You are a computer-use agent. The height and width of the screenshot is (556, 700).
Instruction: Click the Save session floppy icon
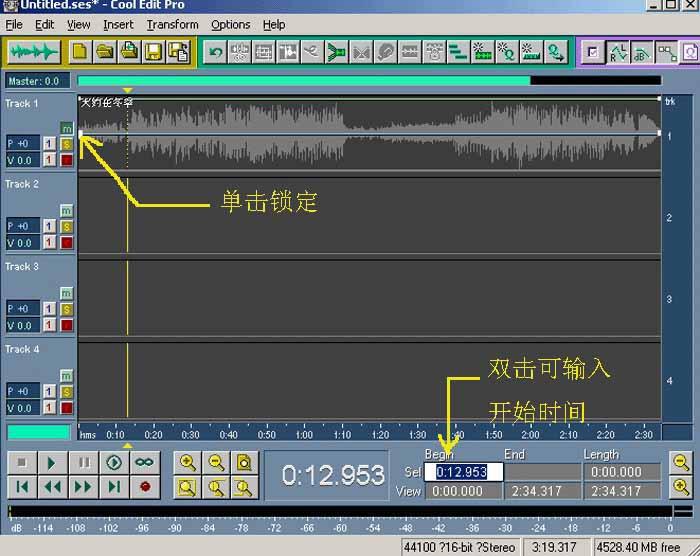tap(154, 50)
